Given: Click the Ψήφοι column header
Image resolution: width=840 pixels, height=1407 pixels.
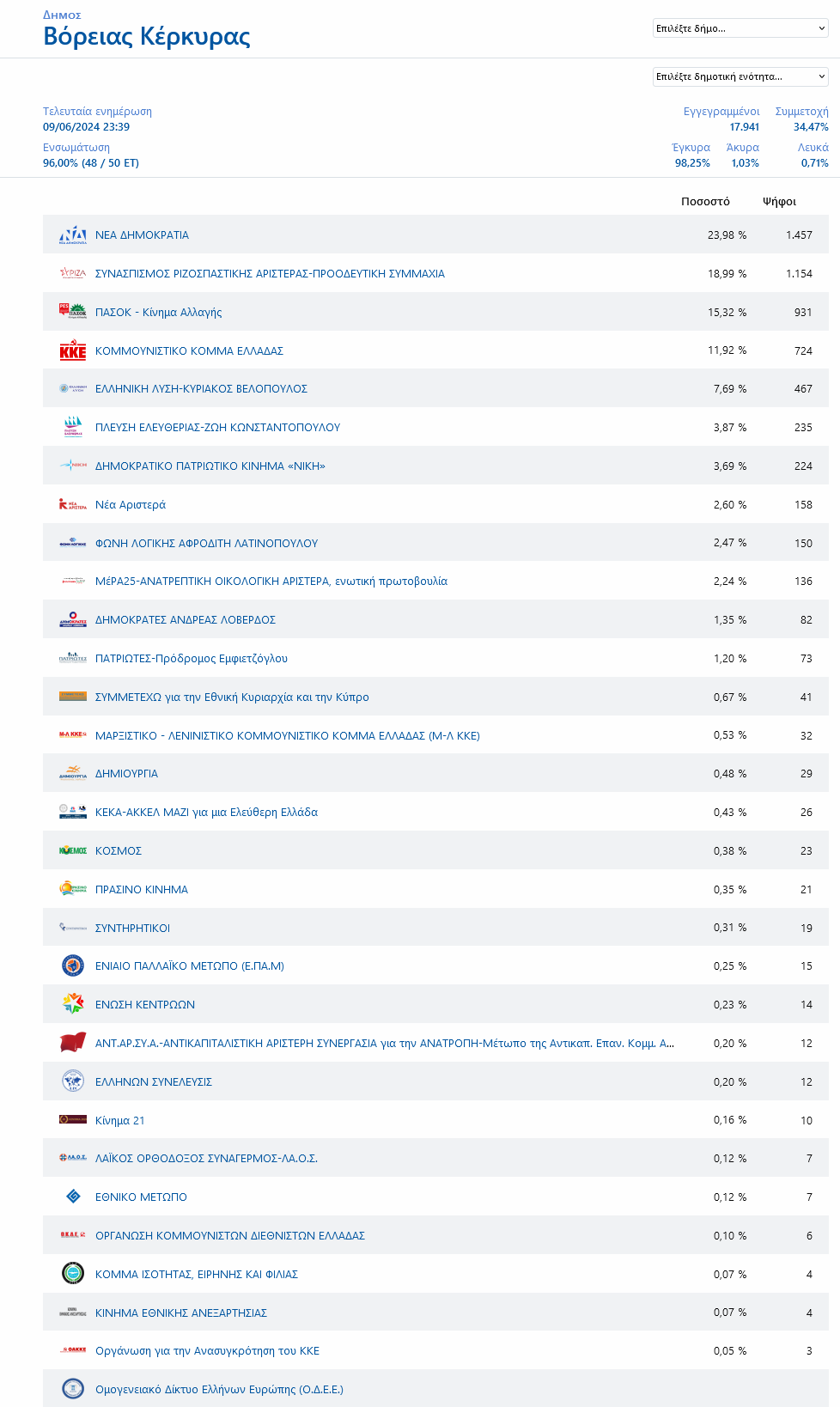Looking at the screenshot, I should [x=779, y=202].
